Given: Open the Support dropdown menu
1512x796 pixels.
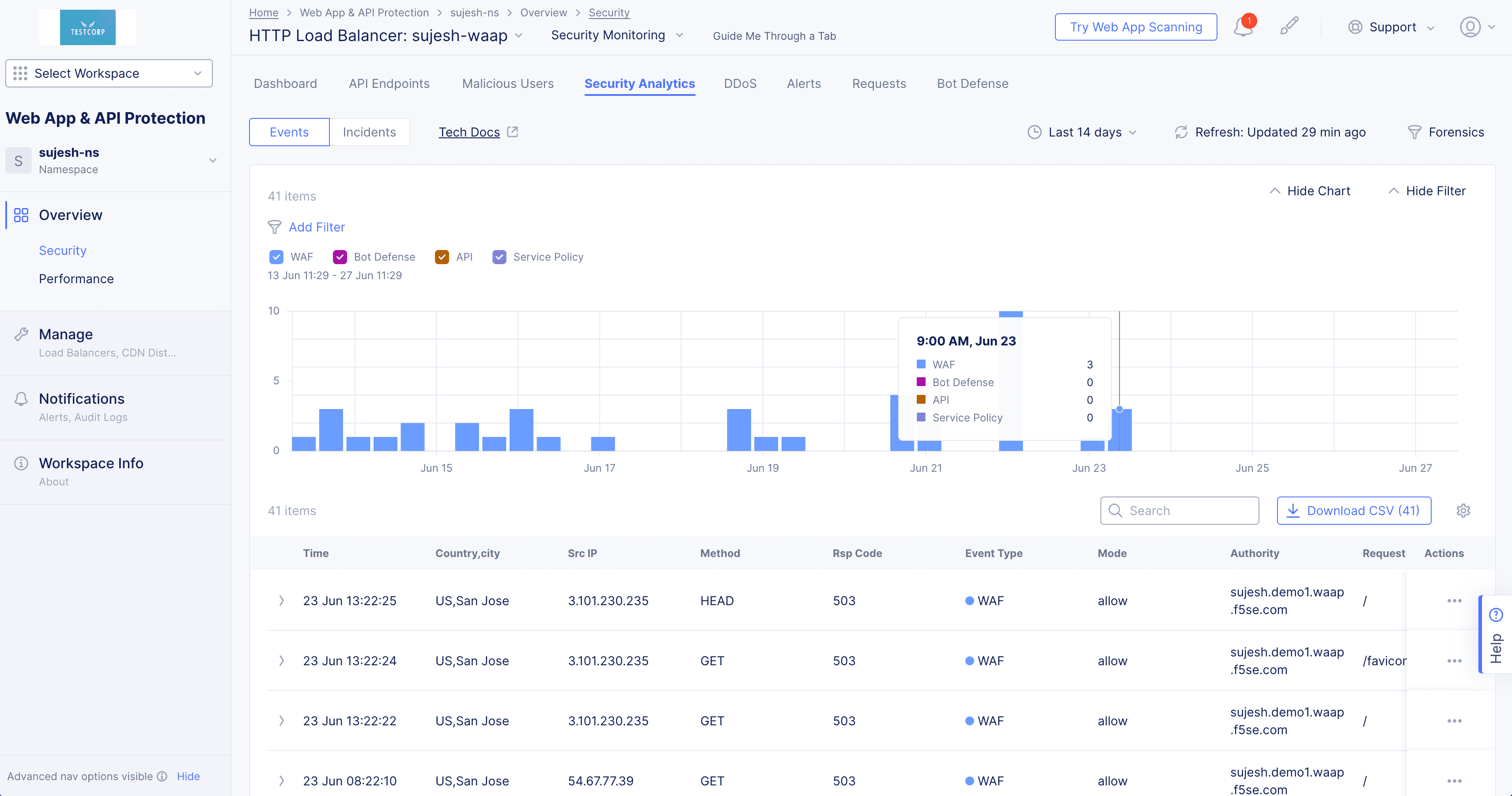Looking at the screenshot, I should [1392, 27].
